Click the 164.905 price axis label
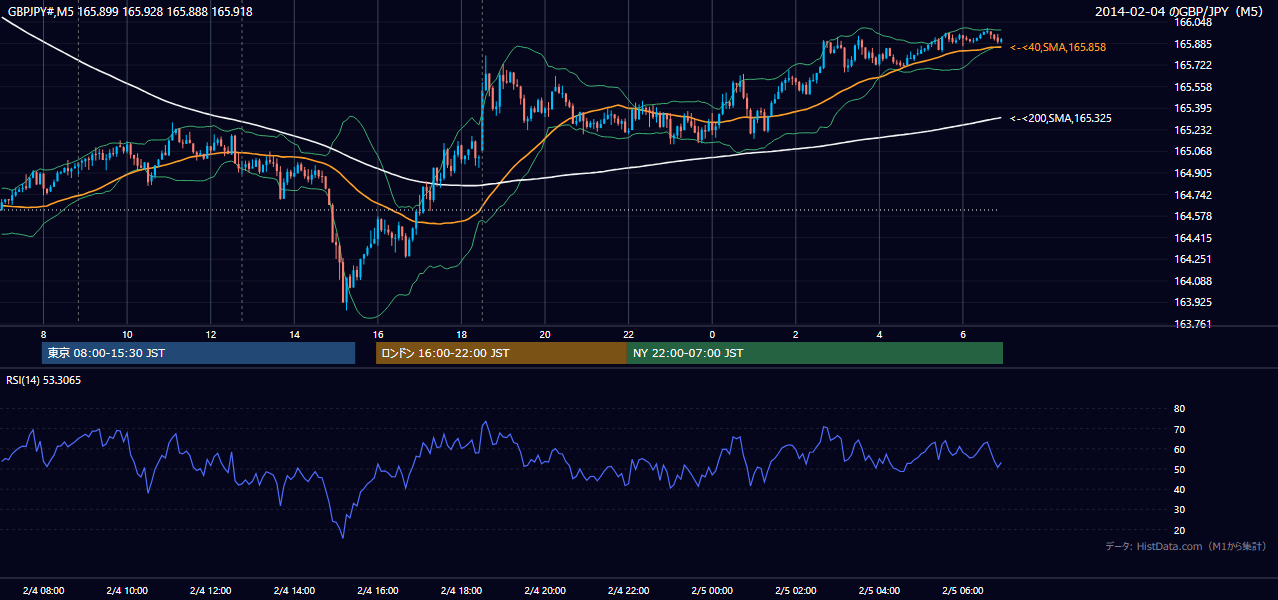 pyautogui.click(x=1193, y=173)
